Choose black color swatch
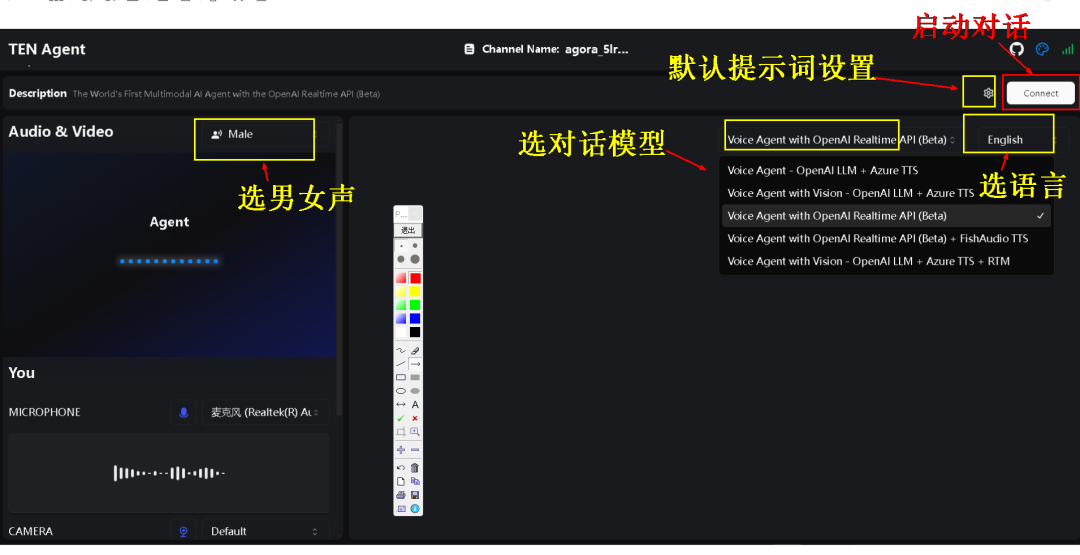Screen dimensions: 1080x555 (415, 332)
